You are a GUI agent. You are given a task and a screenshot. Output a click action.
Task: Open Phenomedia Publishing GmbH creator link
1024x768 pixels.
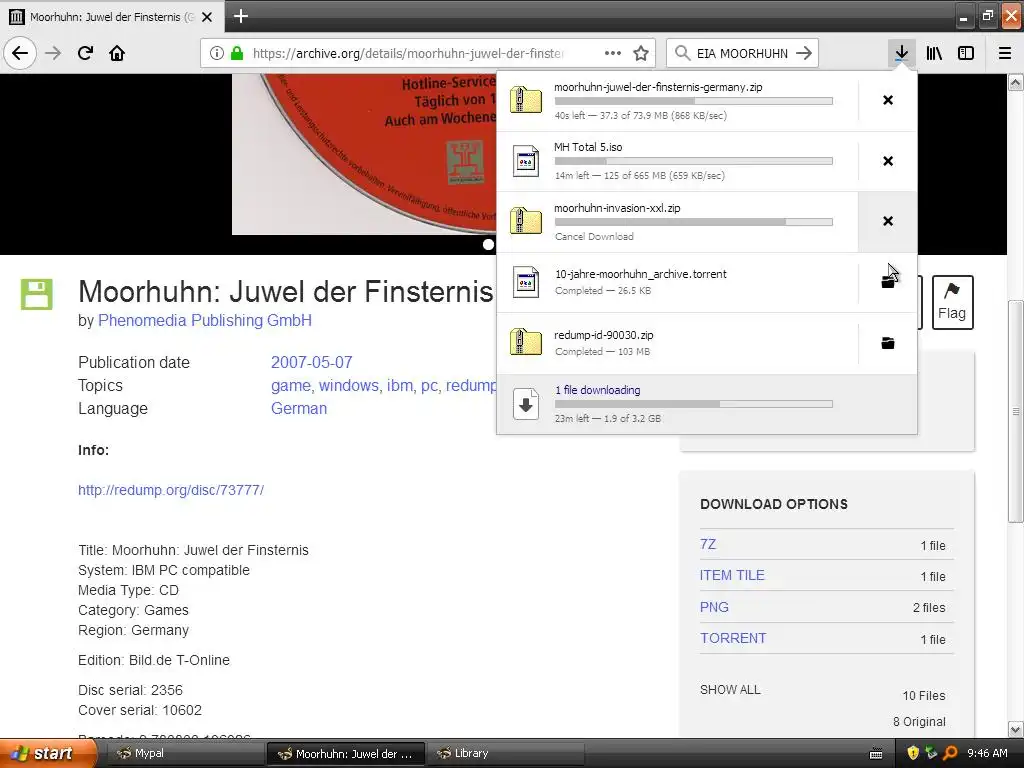tap(204, 321)
